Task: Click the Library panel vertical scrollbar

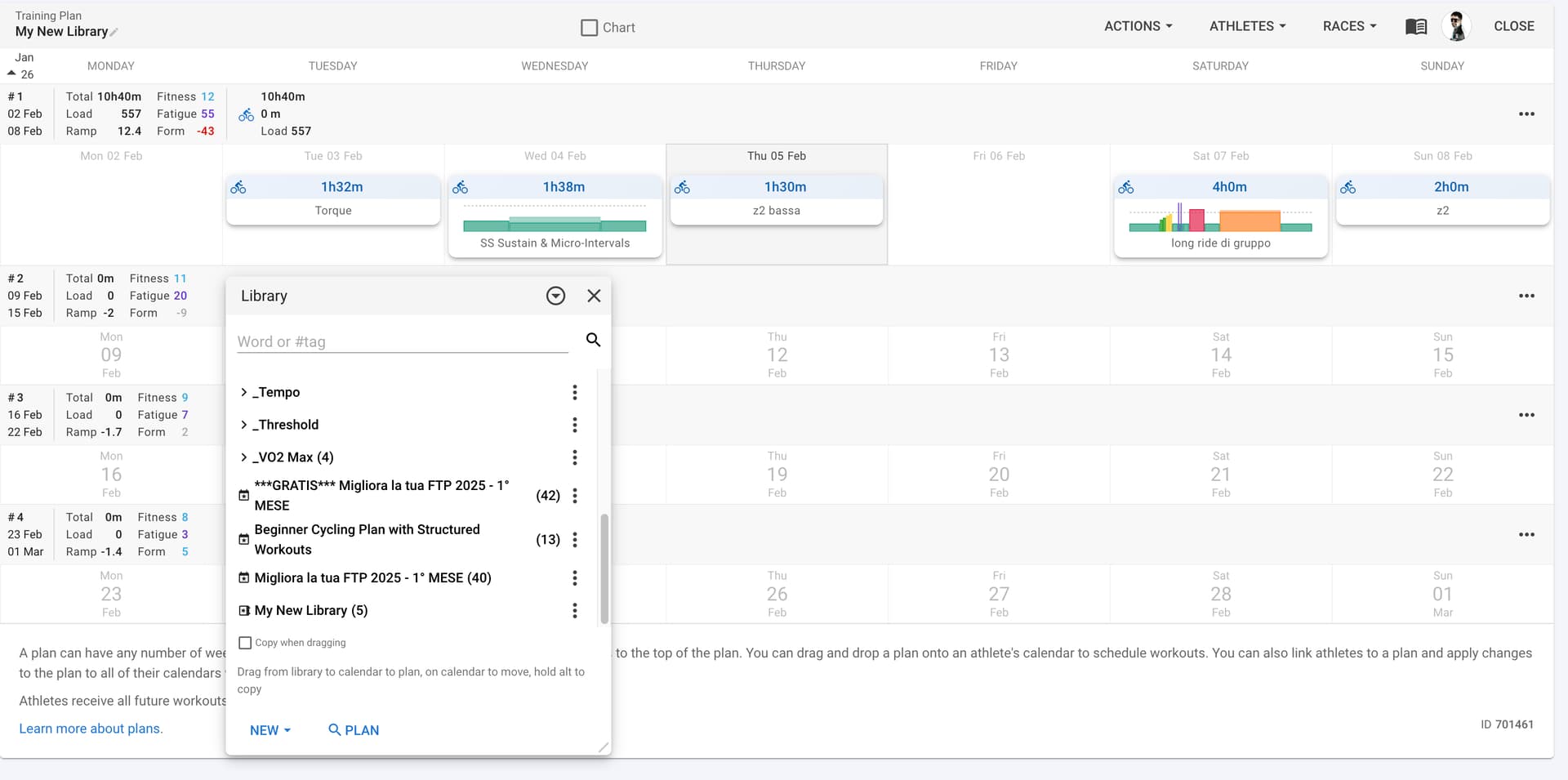Action: [604, 568]
